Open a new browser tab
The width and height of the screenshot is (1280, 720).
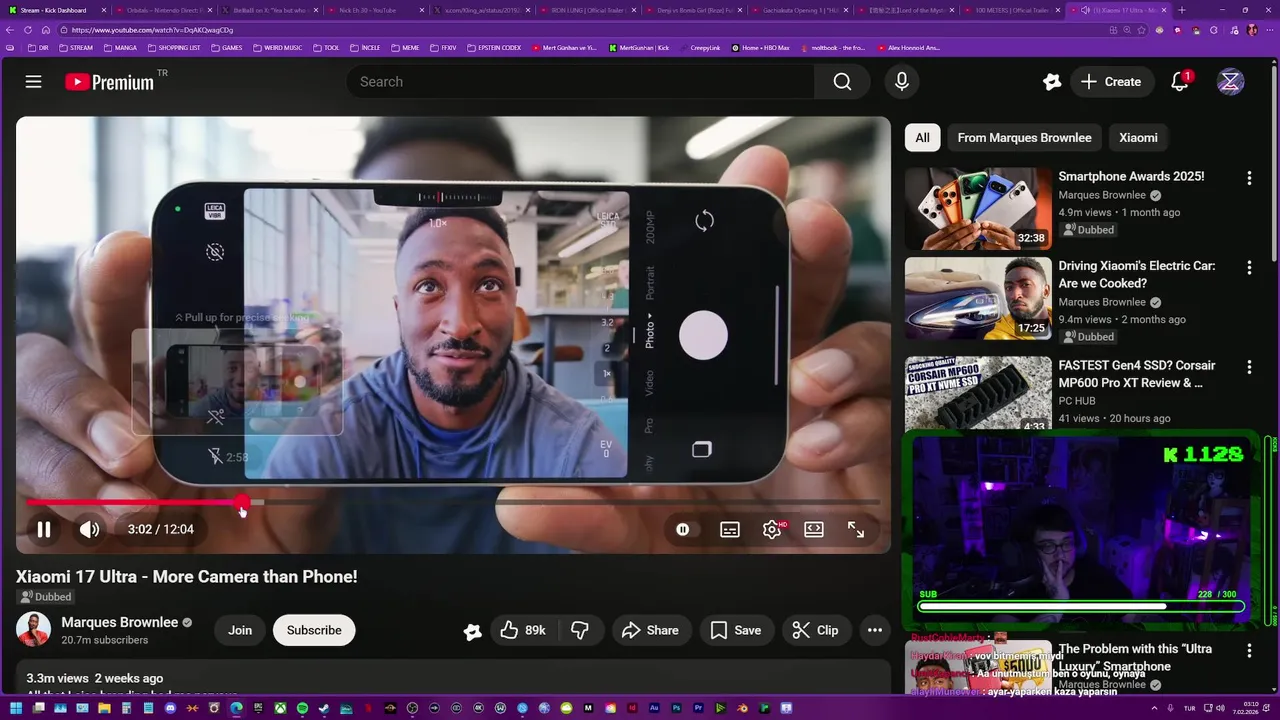pyautogui.click(x=1182, y=10)
